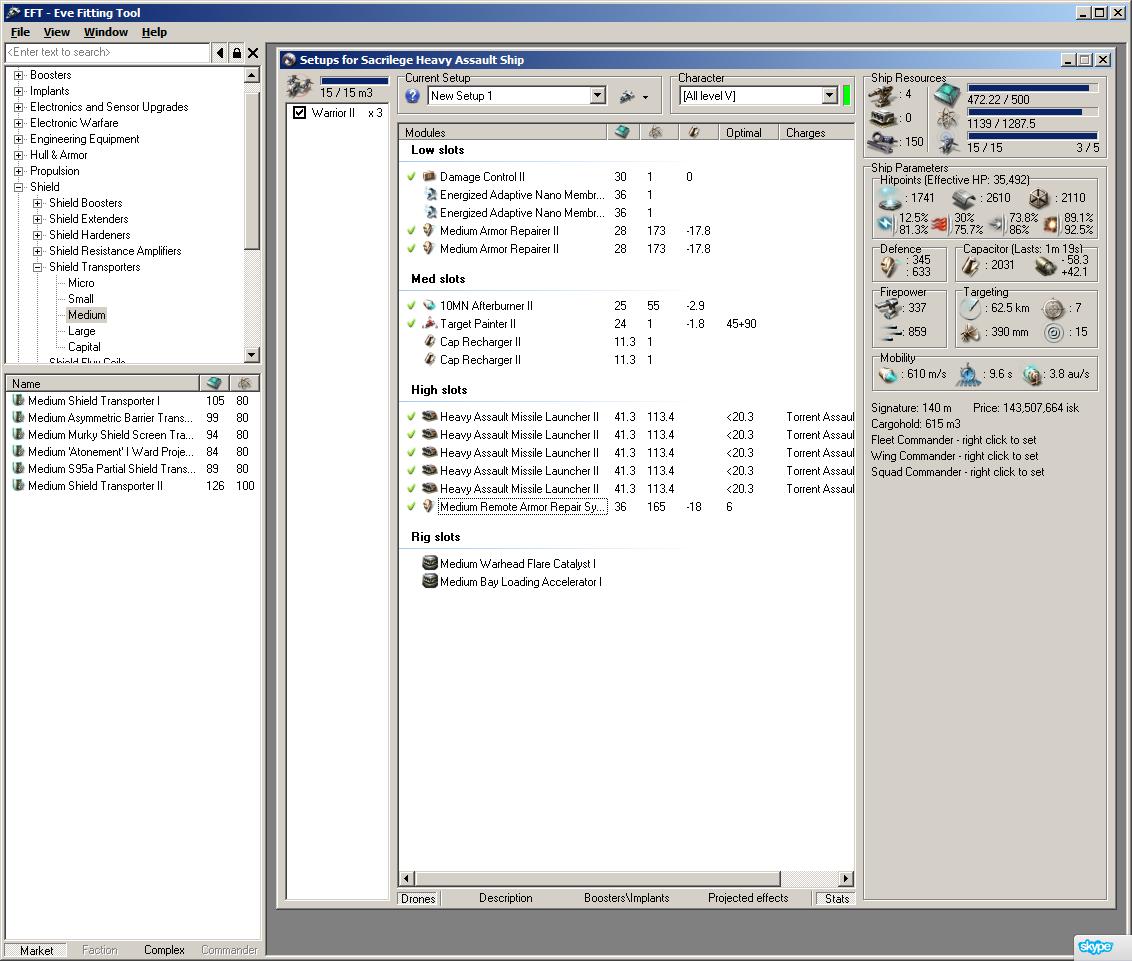Toggle the Target Painter II active checkmark

(412, 323)
